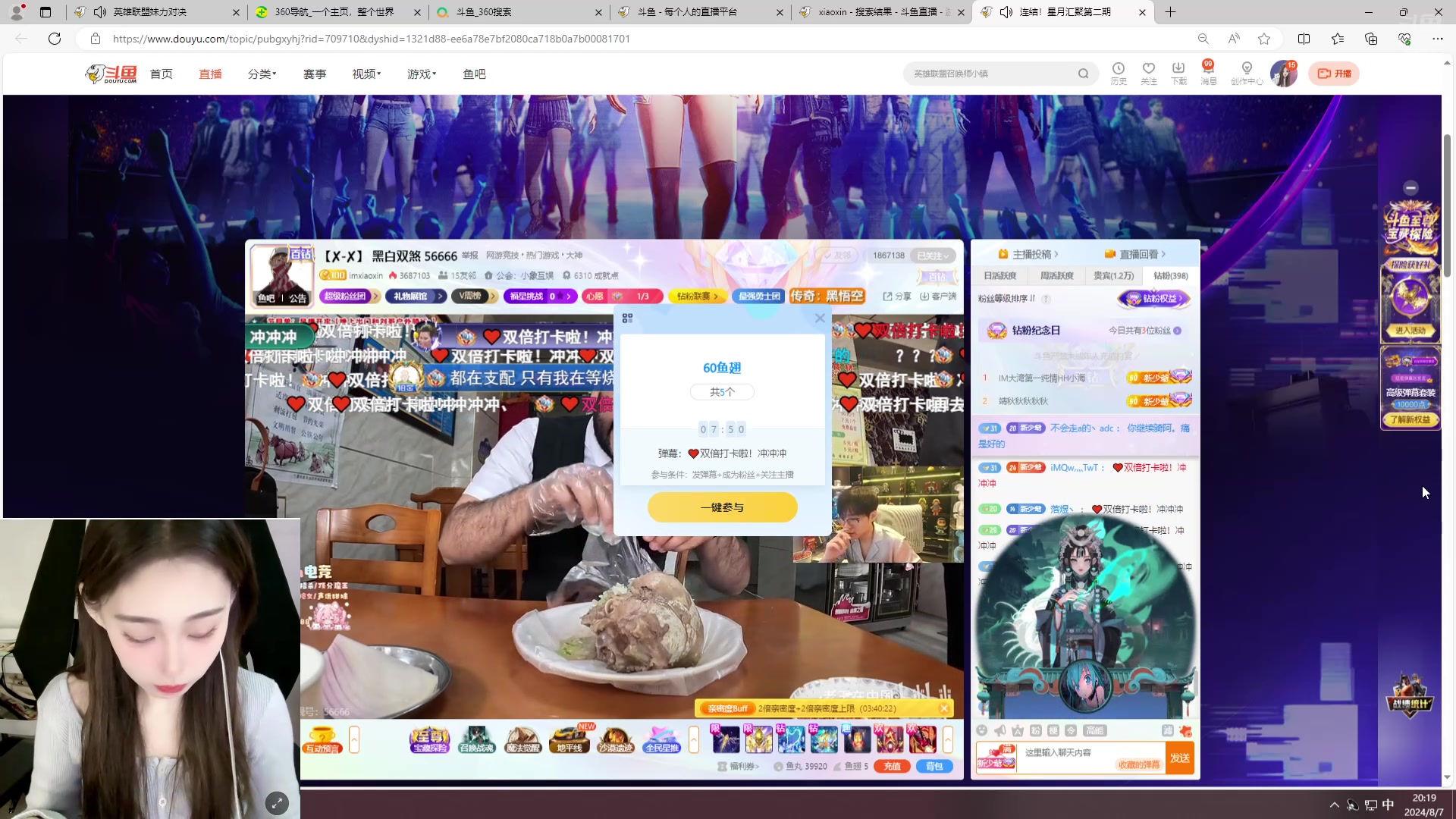Expand the arrow after 全民星推 gifts
This screenshot has height=819, width=1456.
click(694, 739)
